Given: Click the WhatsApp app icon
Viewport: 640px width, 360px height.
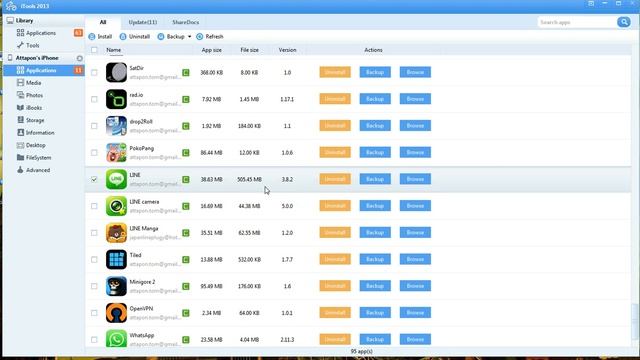Looking at the screenshot, I should click(x=116, y=339).
